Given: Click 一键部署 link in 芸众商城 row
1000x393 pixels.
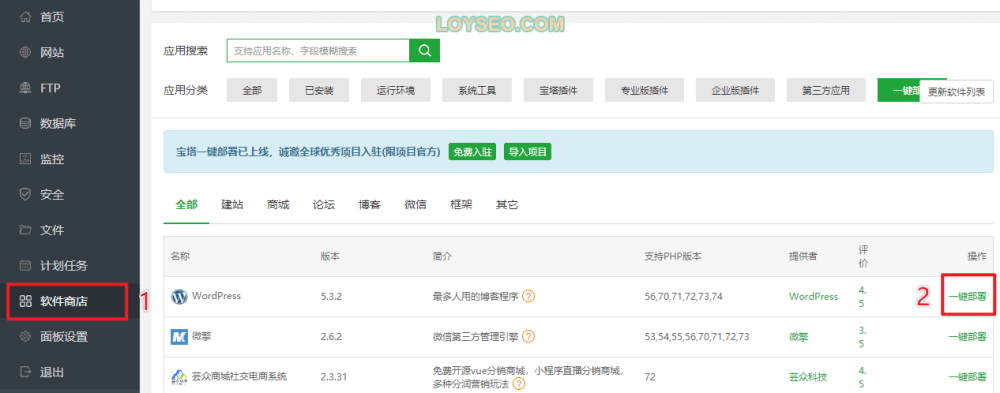Looking at the screenshot, I should click(967, 377).
